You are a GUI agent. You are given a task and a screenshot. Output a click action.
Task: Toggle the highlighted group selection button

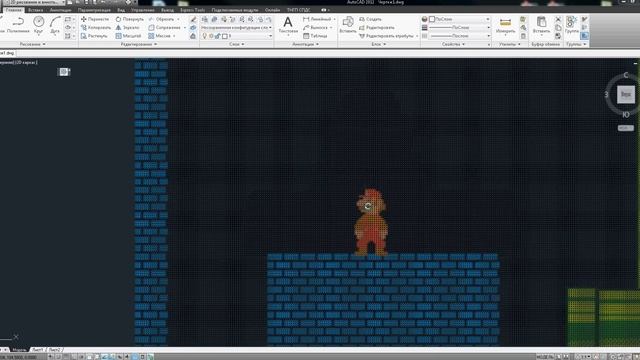coord(584,36)
